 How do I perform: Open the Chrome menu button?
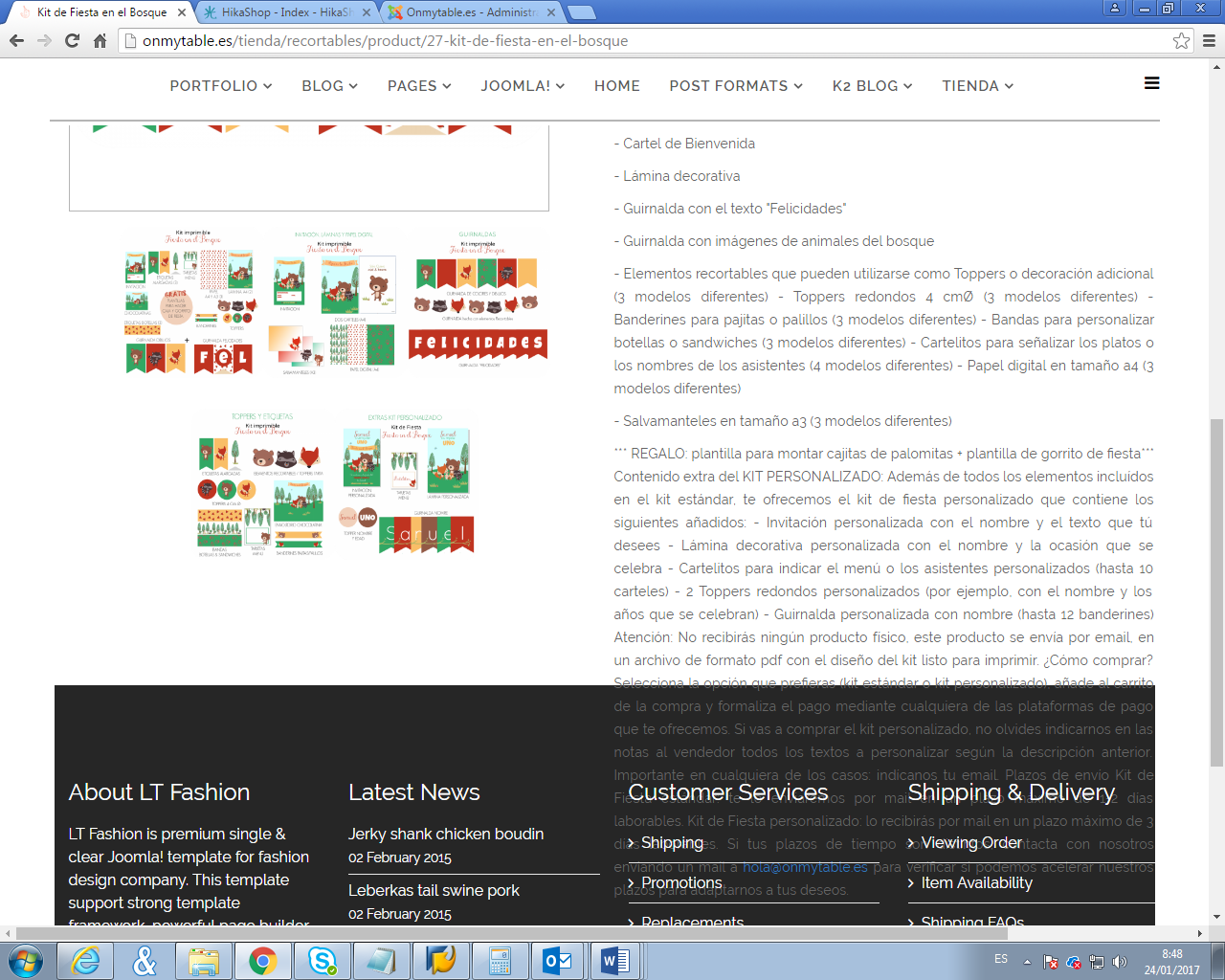click(1209, 40)
